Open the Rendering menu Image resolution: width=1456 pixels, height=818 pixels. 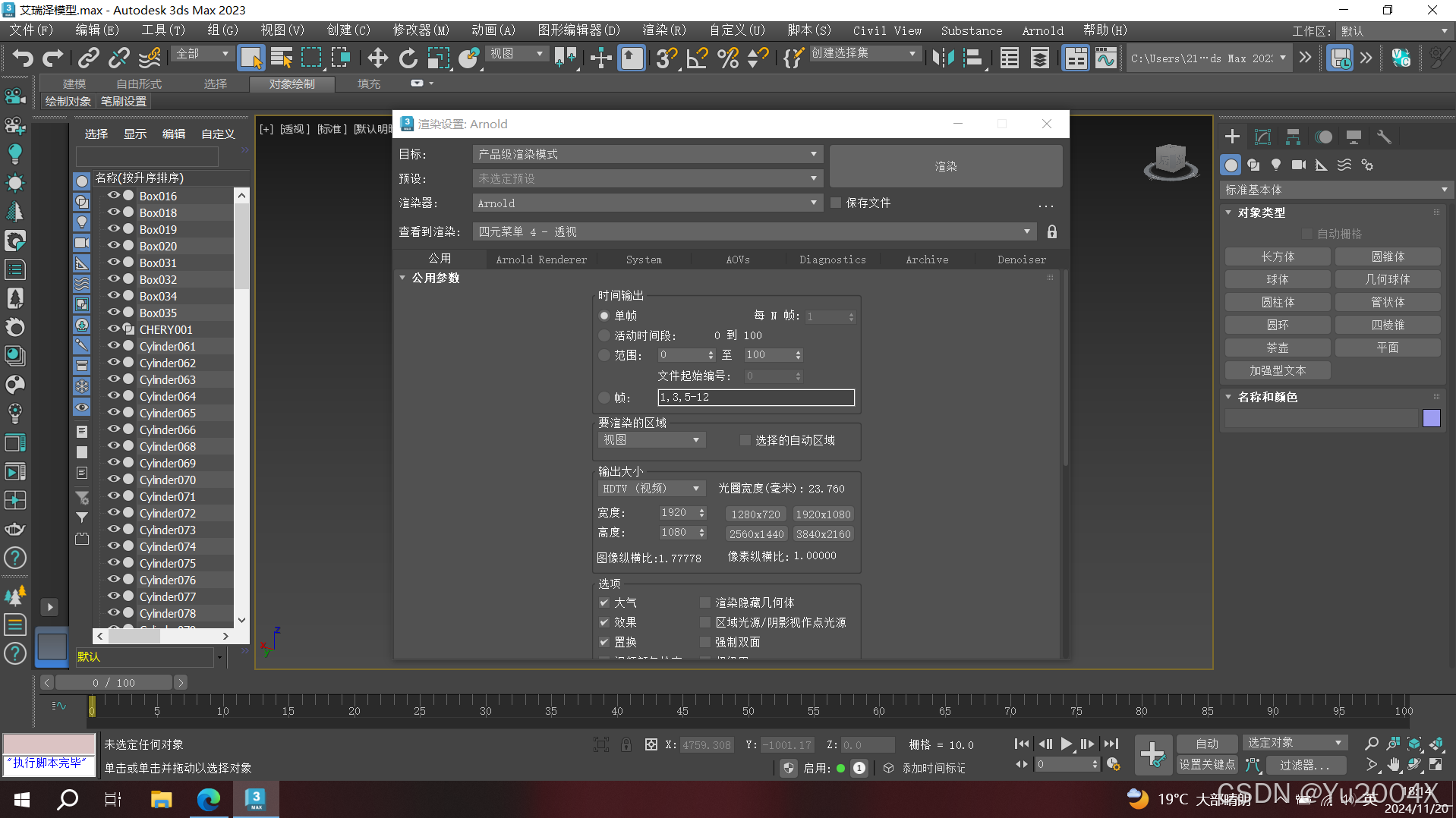pyautogui.click(x=664, y=30)
